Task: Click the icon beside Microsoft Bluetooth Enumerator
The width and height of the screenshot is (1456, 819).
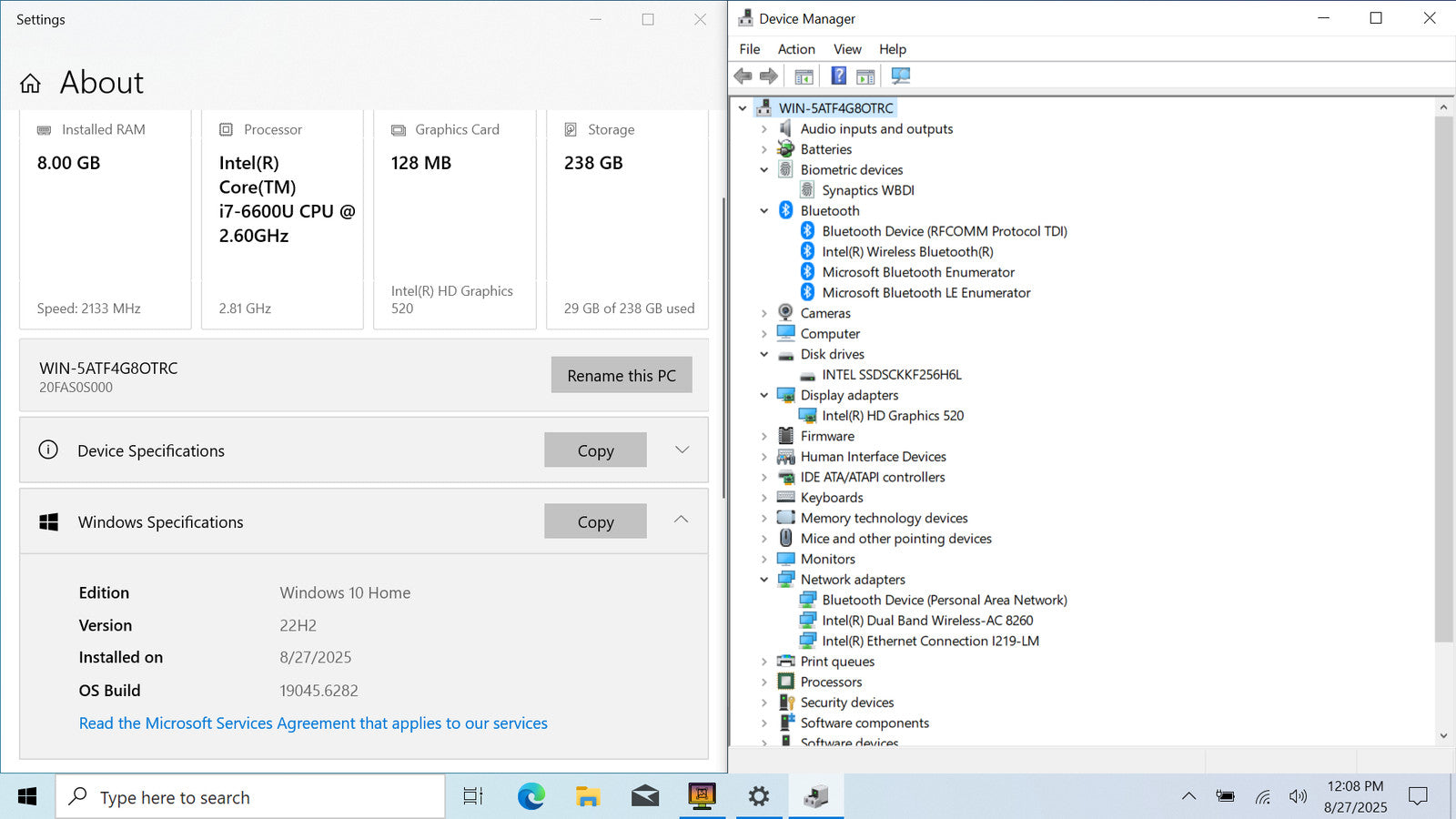Action: tap(807, 272)
